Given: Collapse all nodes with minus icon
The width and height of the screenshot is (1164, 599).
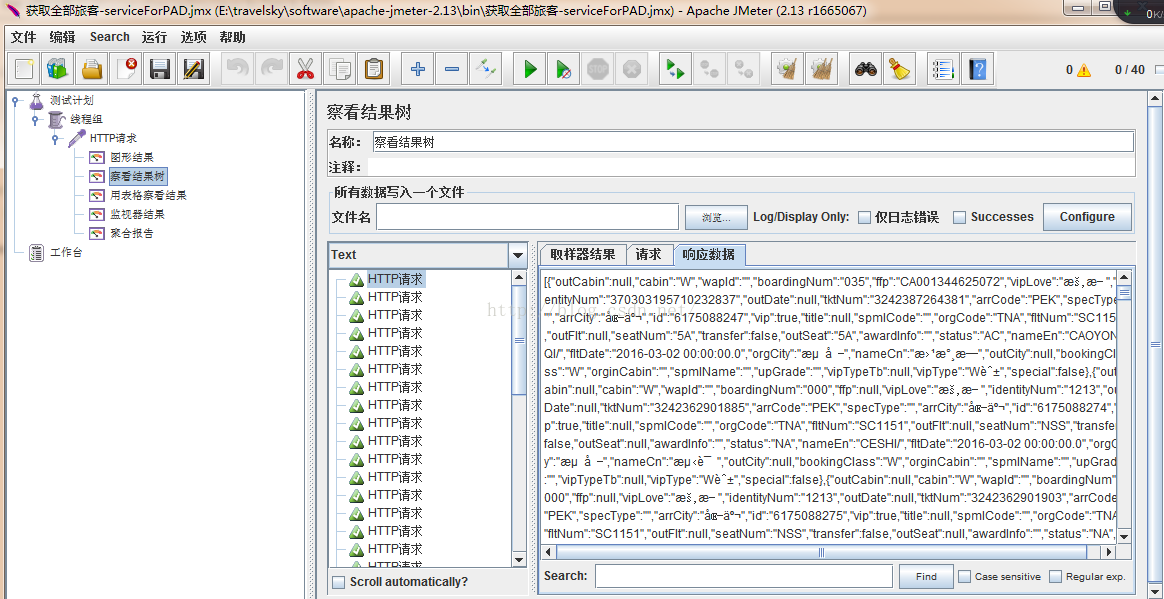Looking at the screenshot, I should coord(451,69).
